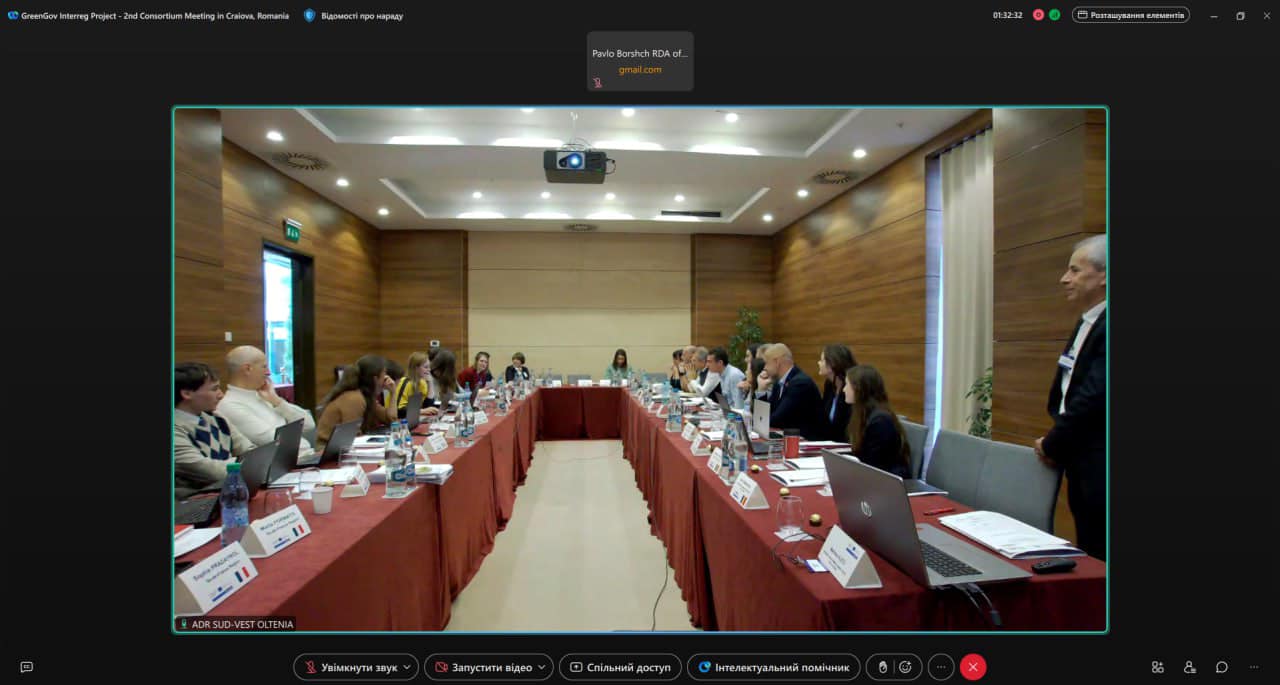Screen dimensions: 1280x685
Task: Click the gmail.com text on the participant tile
Action: pos(640,70)
